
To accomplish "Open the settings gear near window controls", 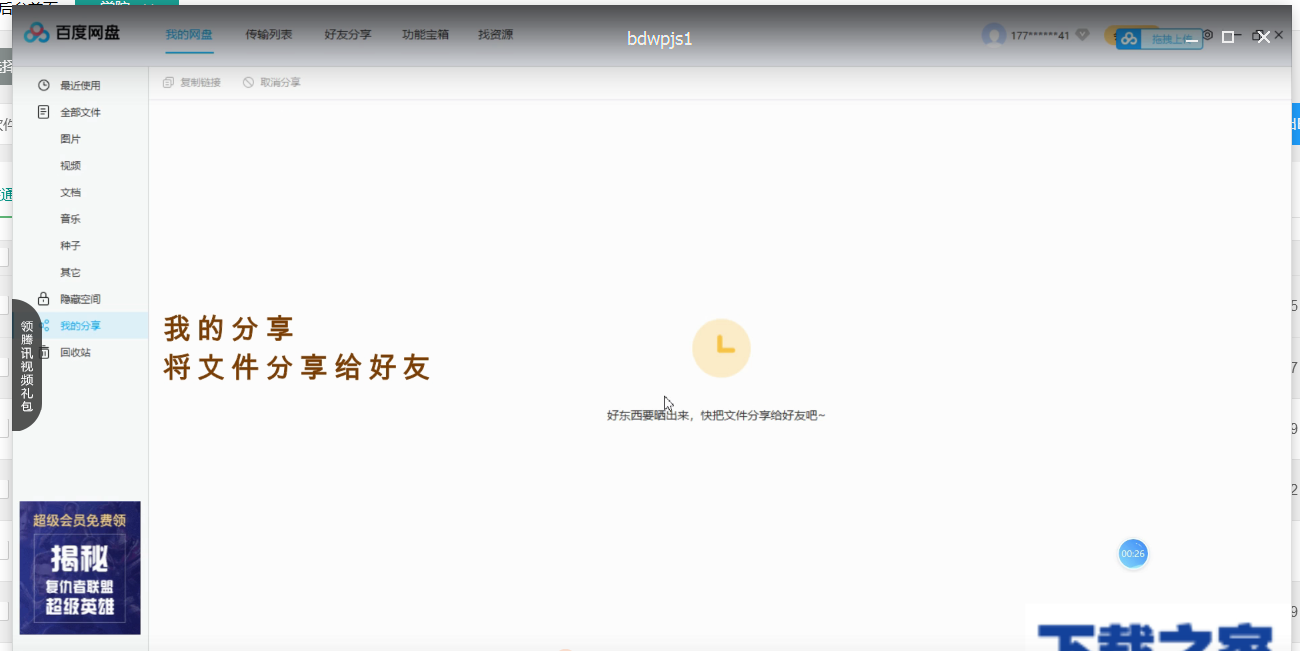I will click(1208, 35).
